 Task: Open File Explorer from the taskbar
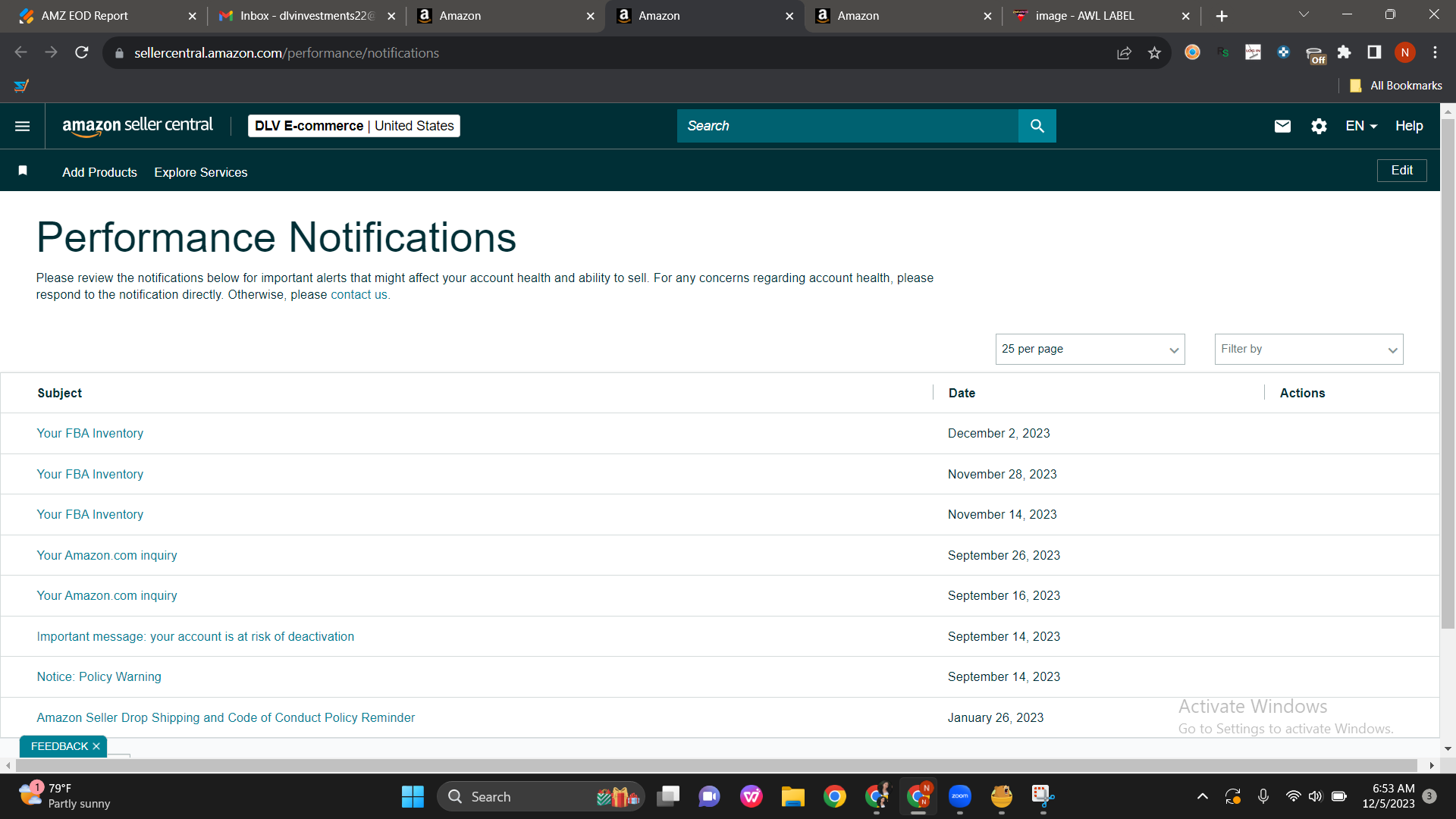(792, 796)
